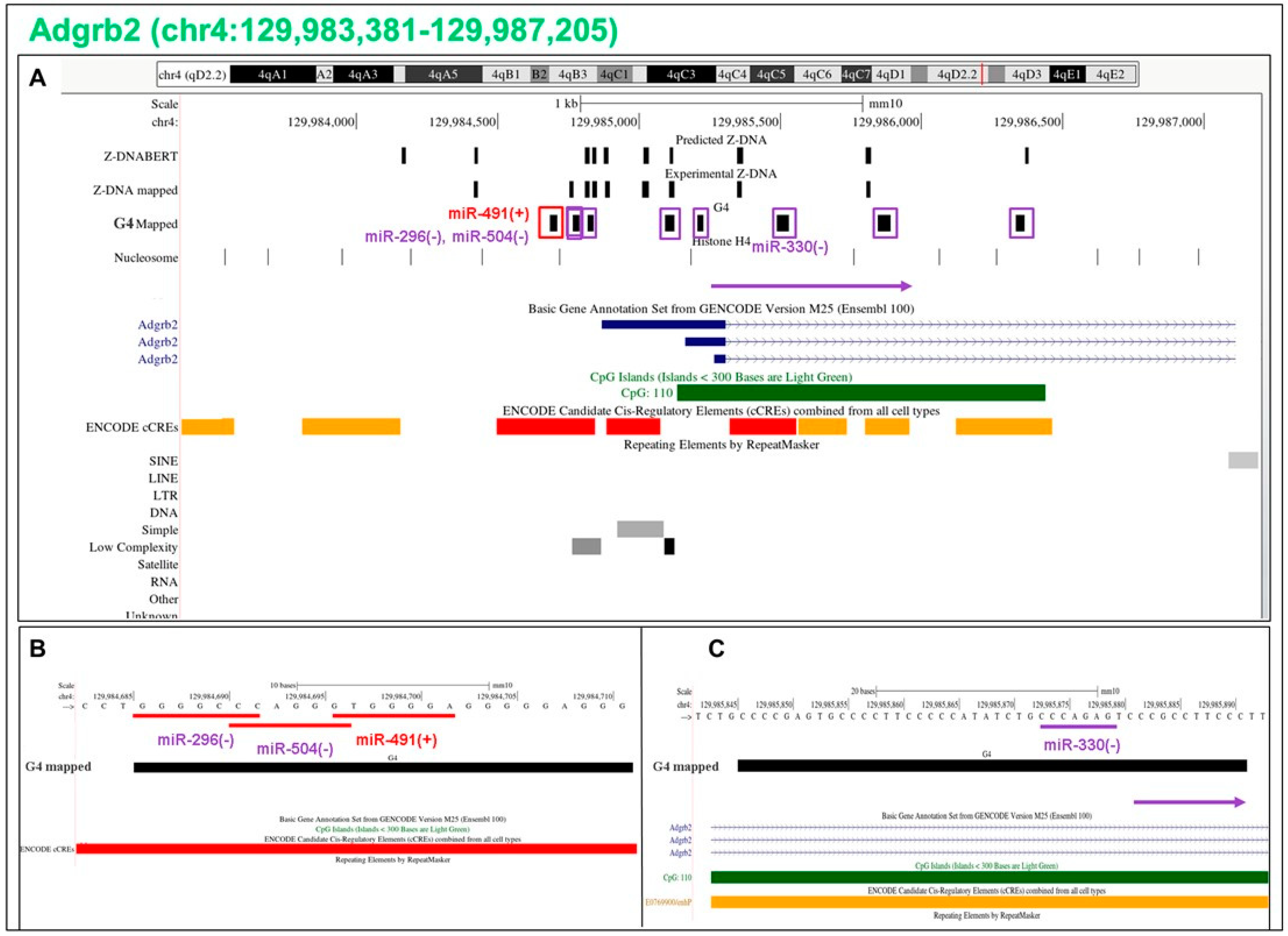The image size is (1288, 936).
Task: Click the Z-DNA mapped track label
Action: click(x=135, y=190)
